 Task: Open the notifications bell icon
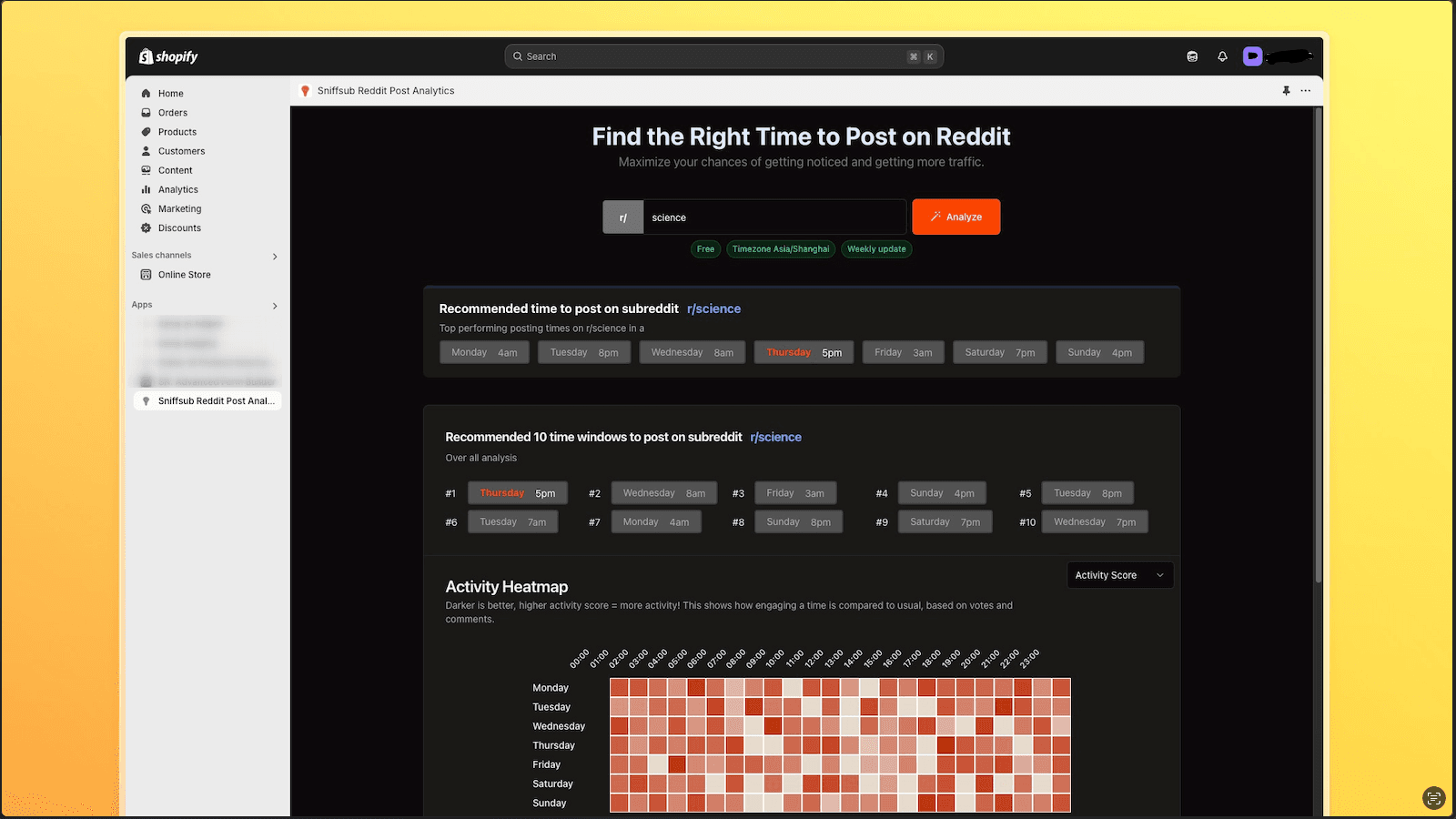click(1222, 56)
